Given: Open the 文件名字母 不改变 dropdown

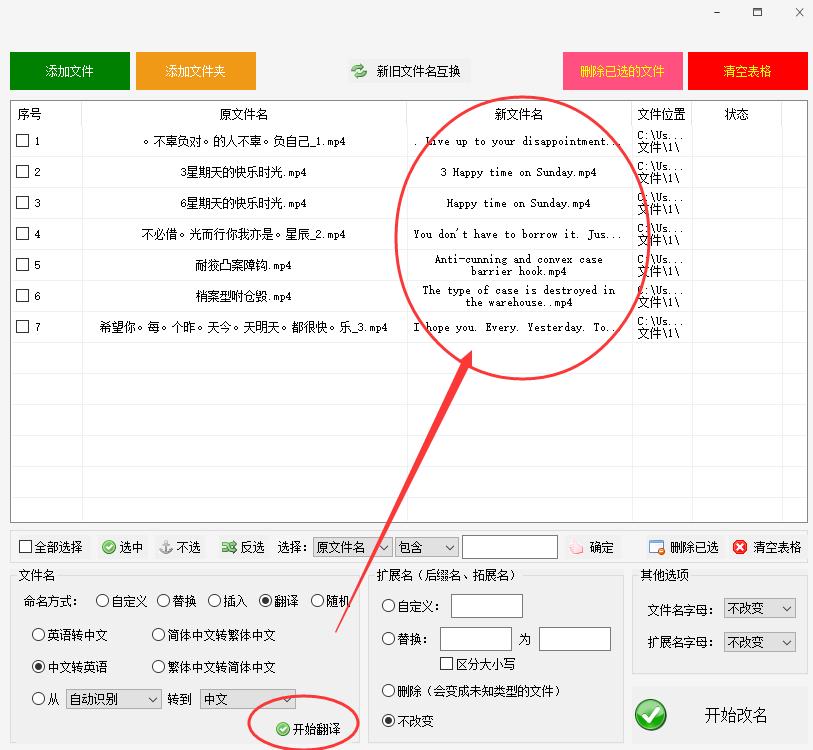Looking at the screenshot, I should [758, 608].
